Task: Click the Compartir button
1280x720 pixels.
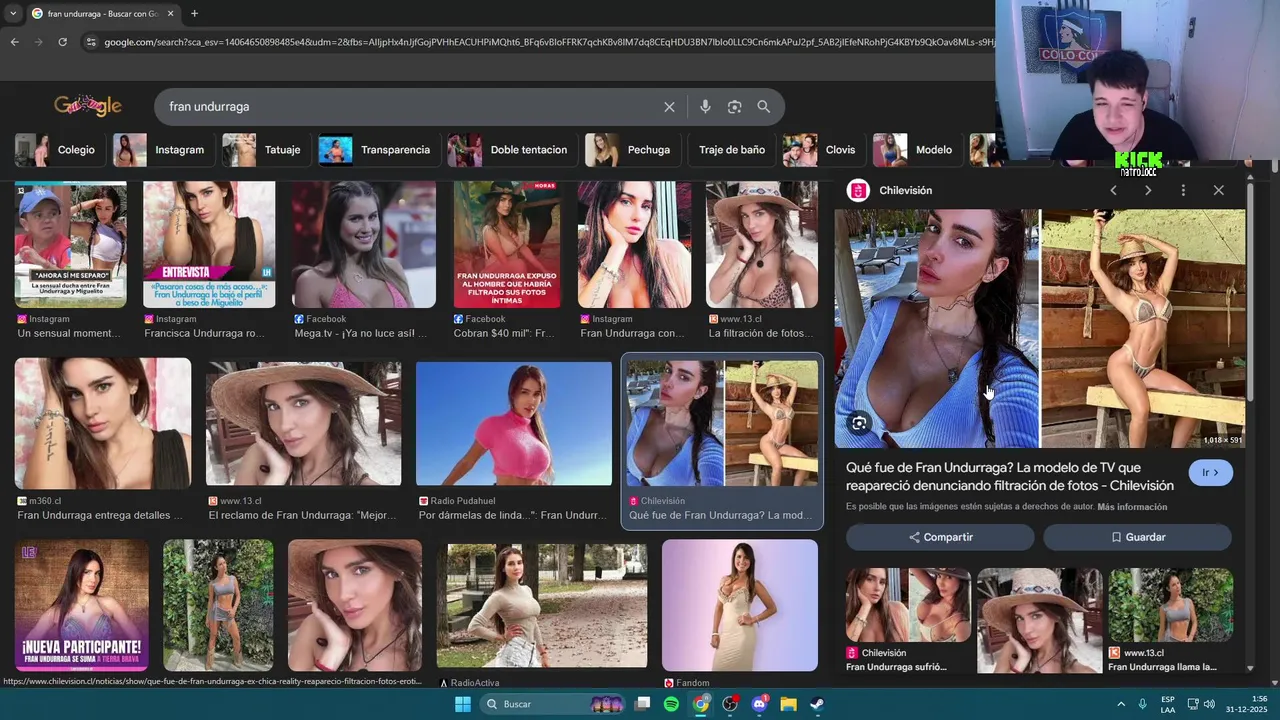Action: click(x=940, y=537)
